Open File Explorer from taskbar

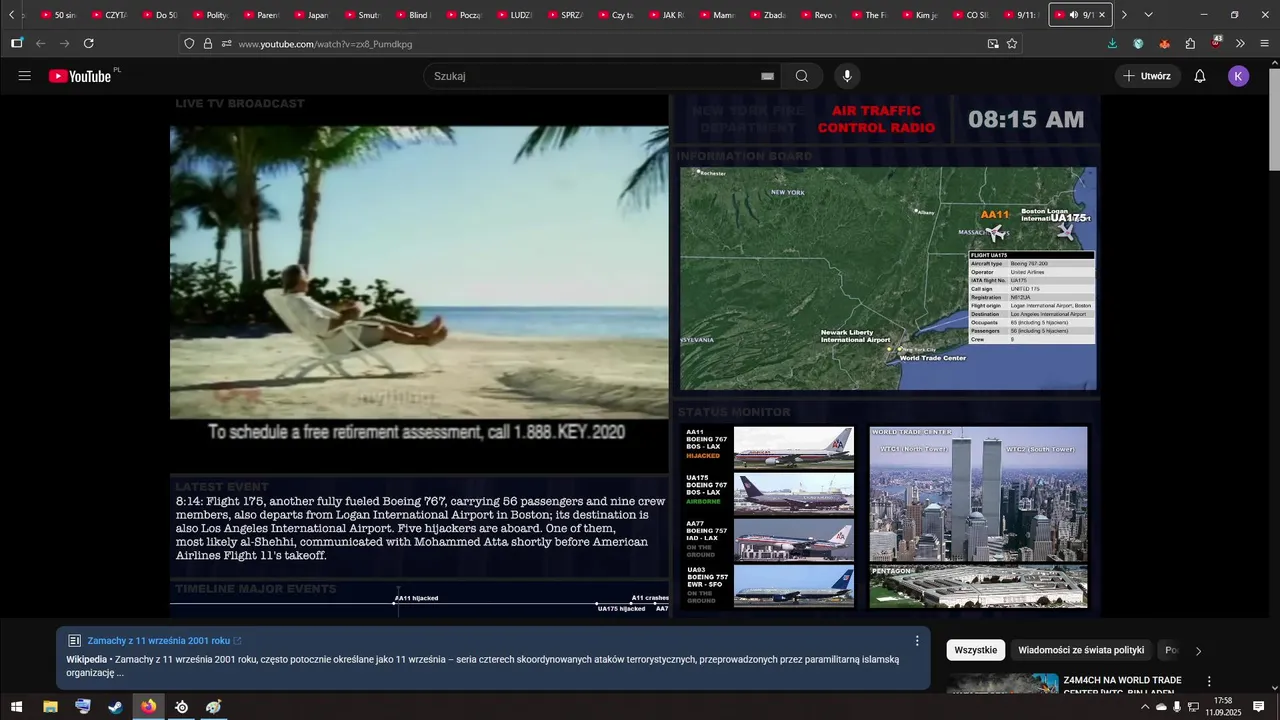tap(50, 707)
